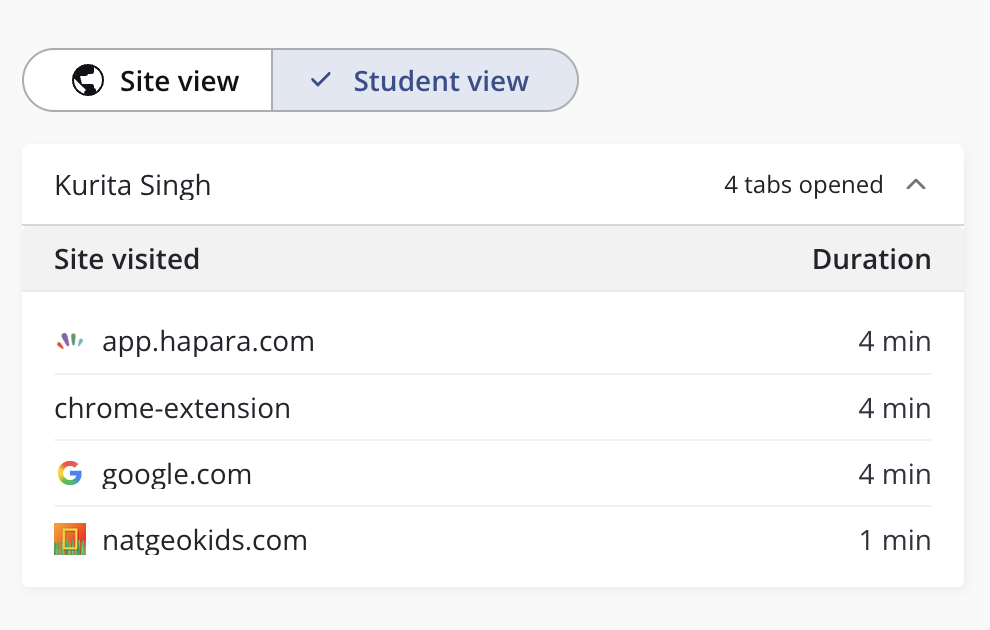Click the globe icon in Site view
This screenshot has width=990, height=630.
point(88,81)
